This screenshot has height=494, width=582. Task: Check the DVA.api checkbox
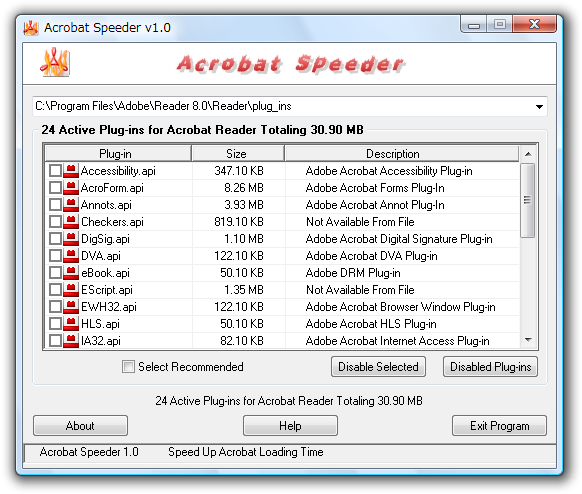(x=55, y=256)
